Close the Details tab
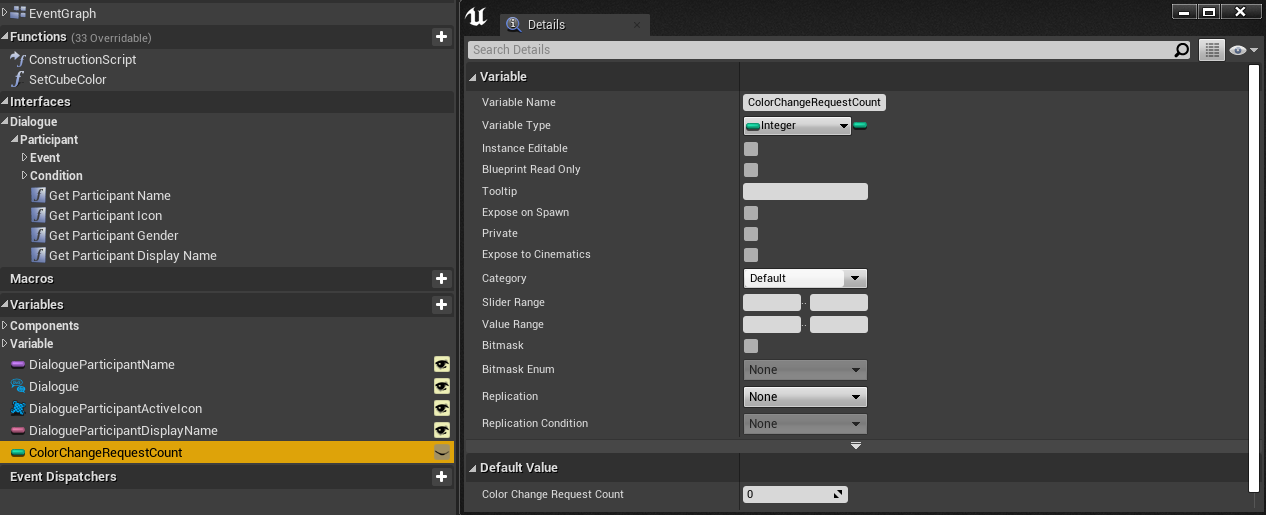Image resolution: width=1266 pixels, height=515 pixels. 636,25
